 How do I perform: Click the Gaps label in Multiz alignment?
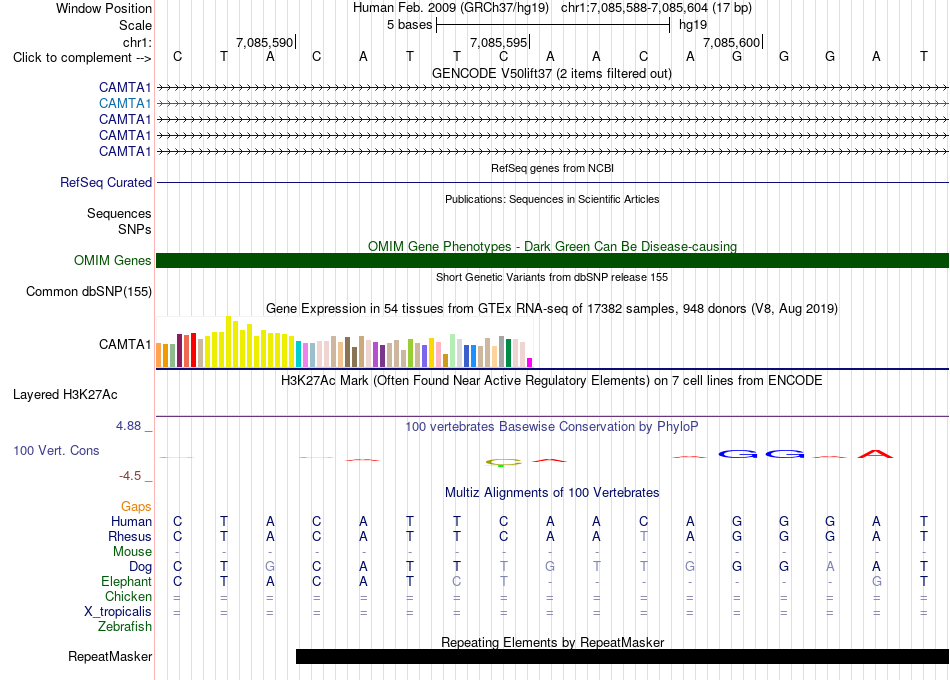(x=136, y=506)
